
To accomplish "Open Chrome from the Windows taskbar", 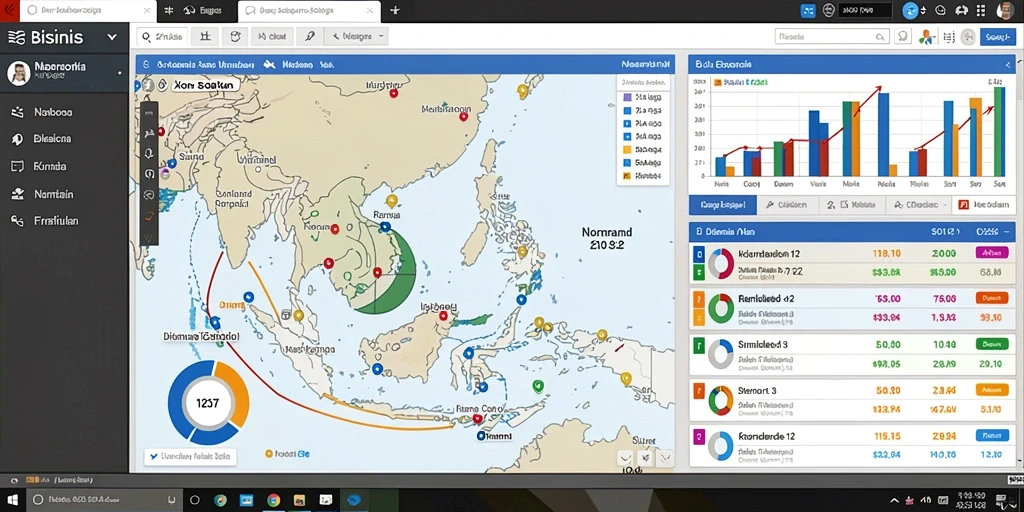I will (274, 500).
